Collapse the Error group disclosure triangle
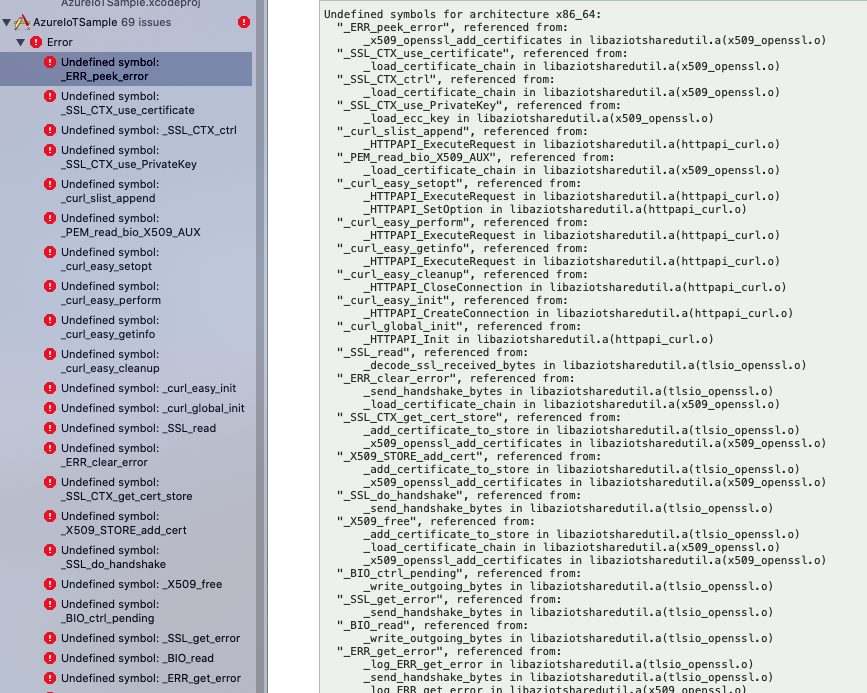Image resolution: width=867 pixels, height=693 pixels. tap(18, 41)
